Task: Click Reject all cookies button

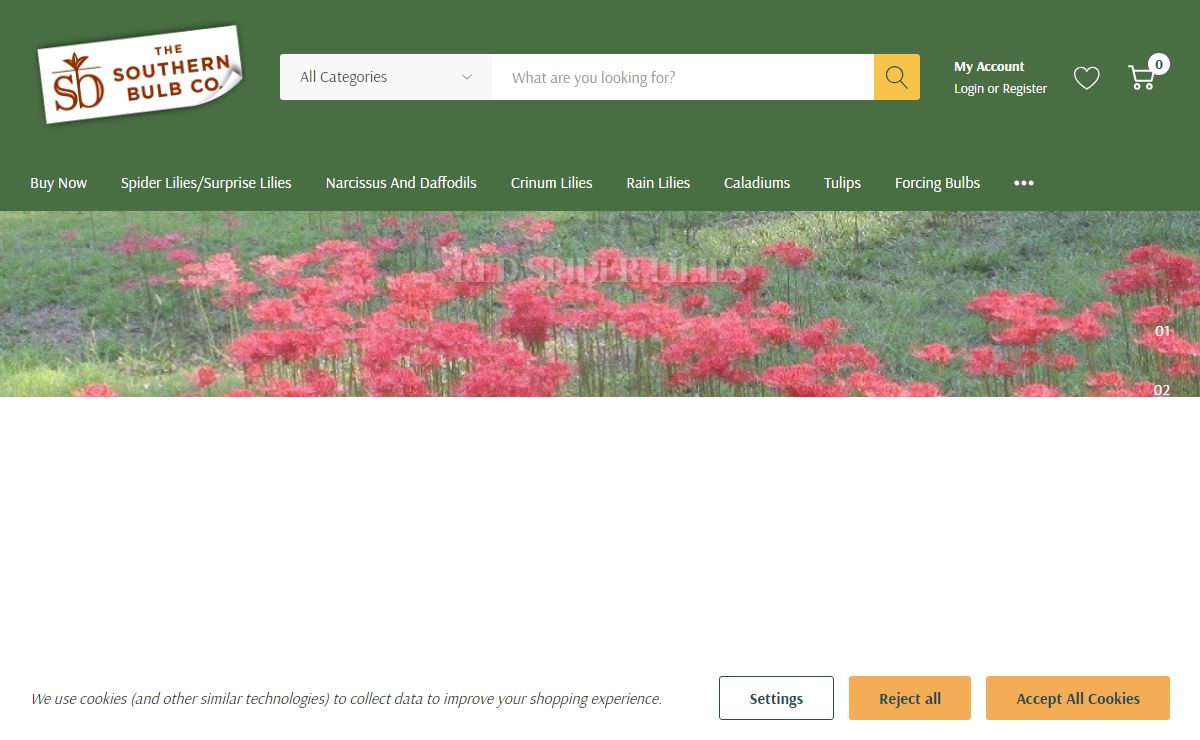Action: point(910,698)
